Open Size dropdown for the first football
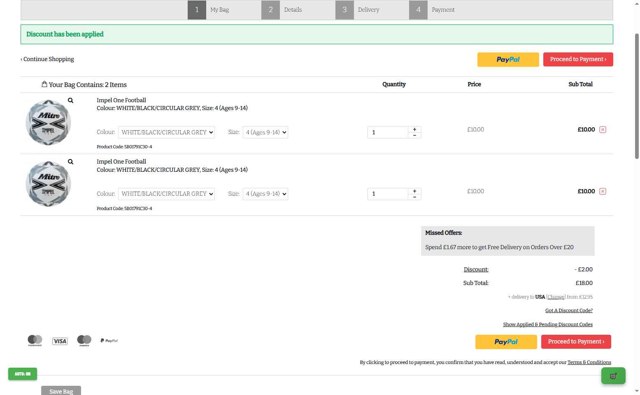 pyautogui.click(x=265, y=132)
